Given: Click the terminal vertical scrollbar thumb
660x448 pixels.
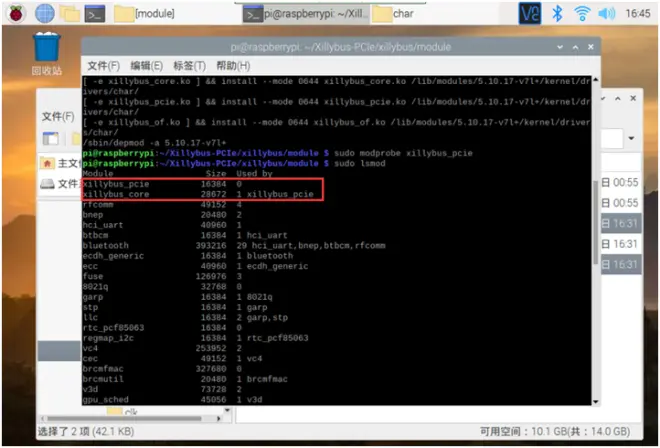Looking at the screenshot, I should tap(596, 222).
